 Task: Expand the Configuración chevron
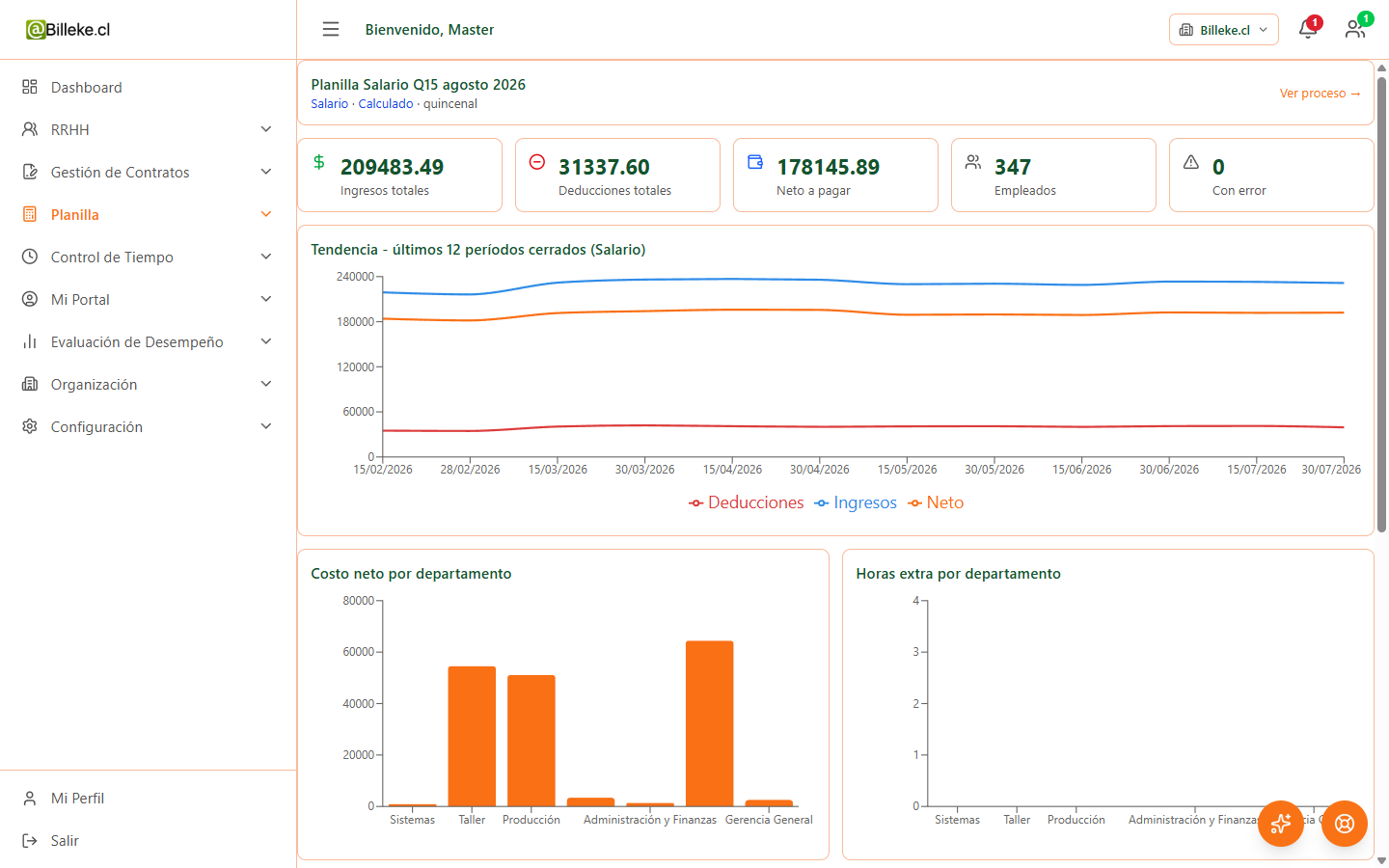click(x=266, y=426)
